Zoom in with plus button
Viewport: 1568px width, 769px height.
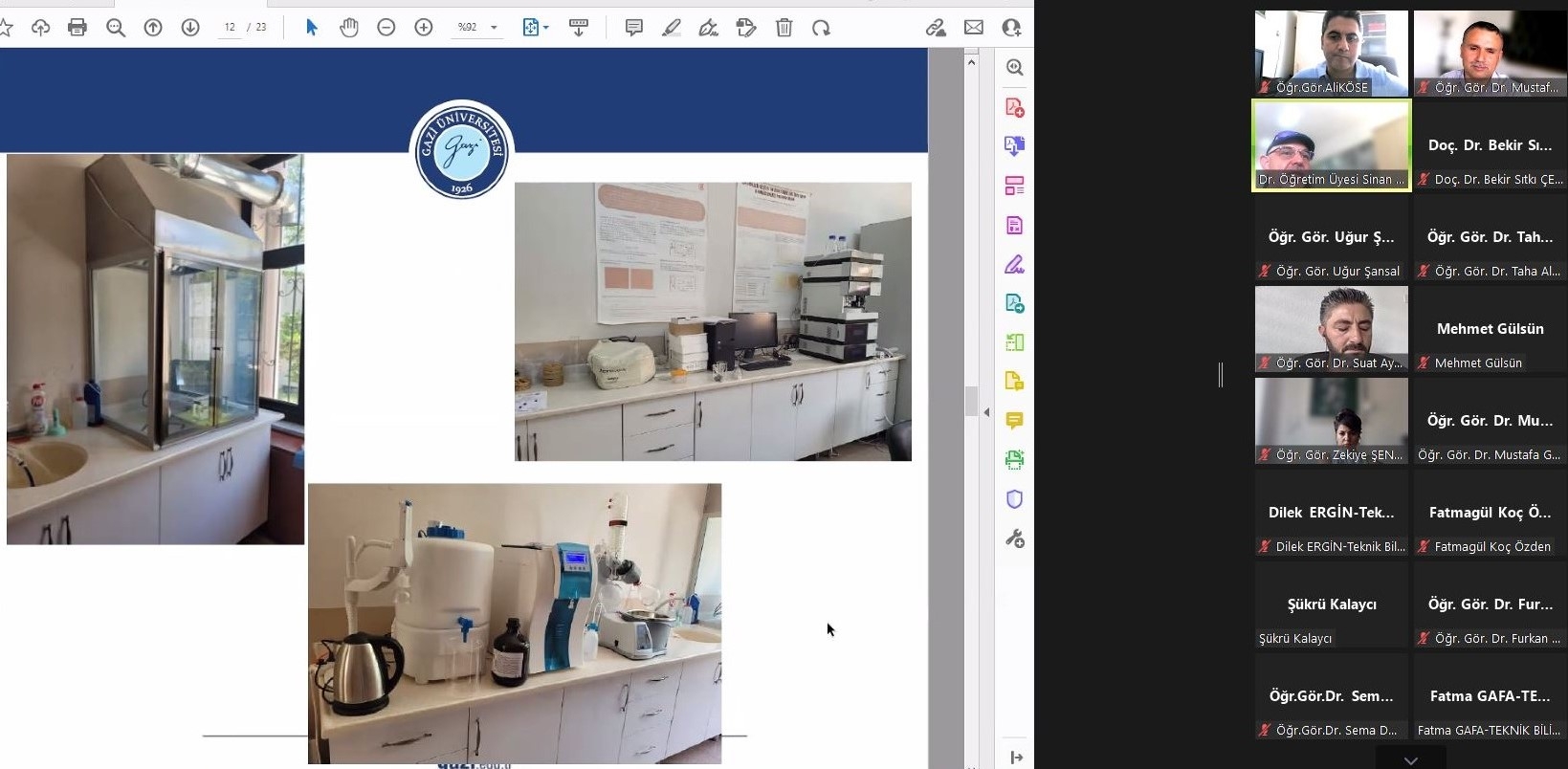point(424,28)
